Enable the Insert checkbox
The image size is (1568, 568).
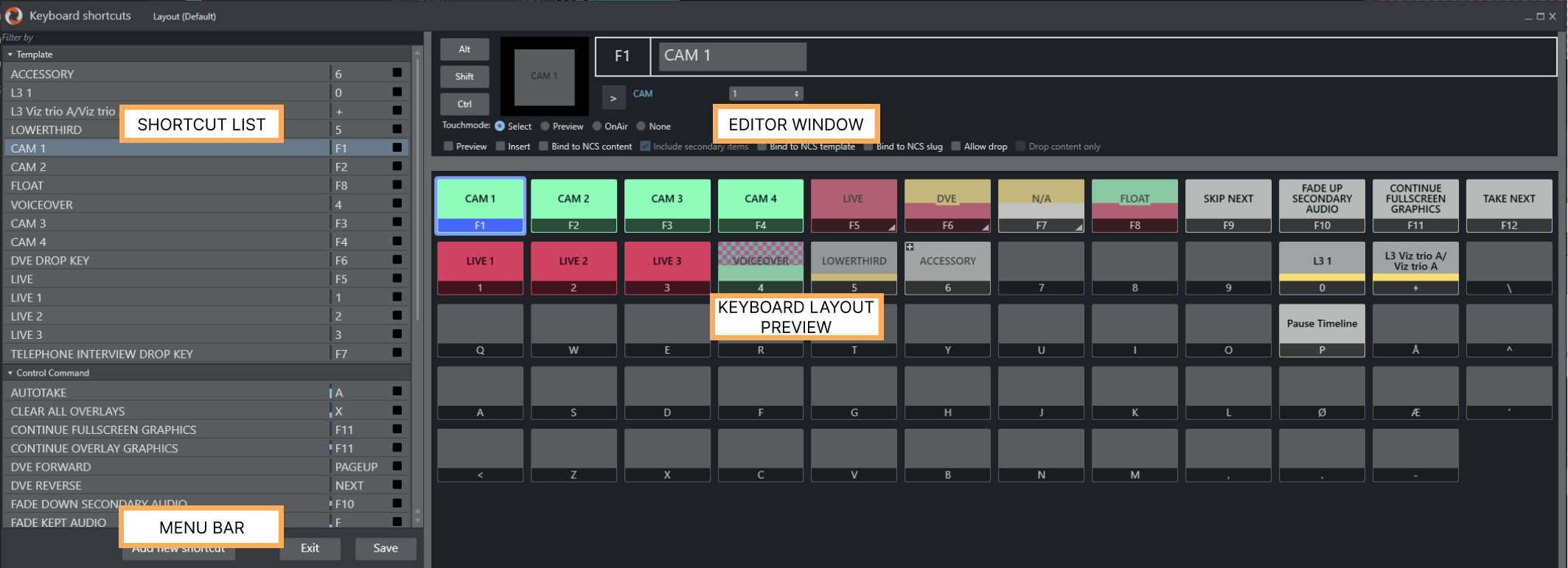(x=501, y=147)
